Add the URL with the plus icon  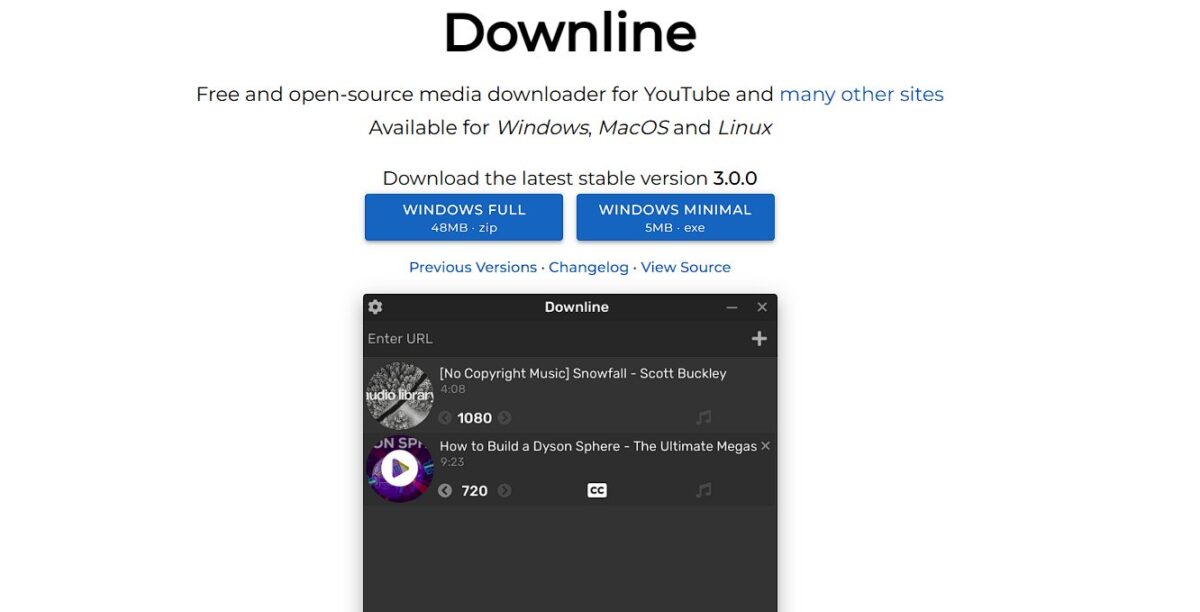759,338
